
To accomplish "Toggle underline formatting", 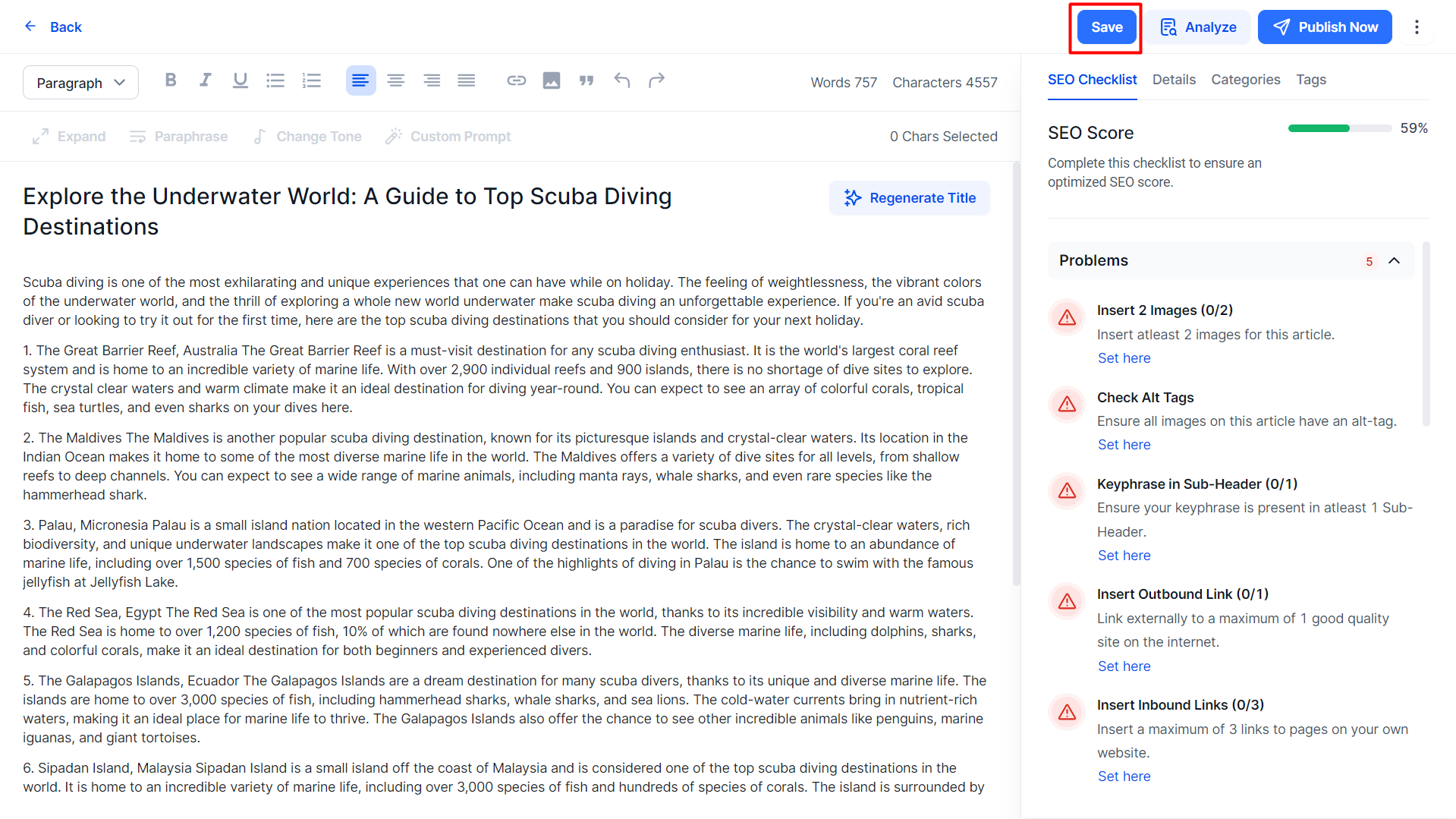I will coord(241,80).
